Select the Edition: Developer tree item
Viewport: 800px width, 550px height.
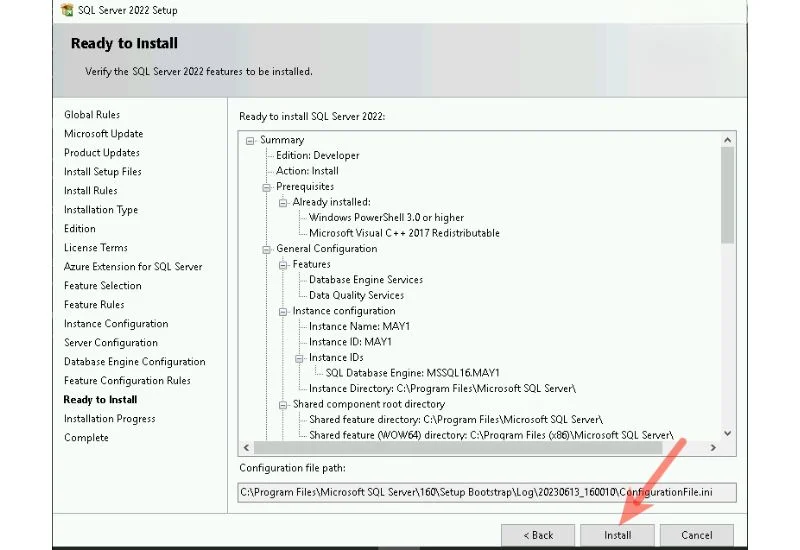(317, 156)
